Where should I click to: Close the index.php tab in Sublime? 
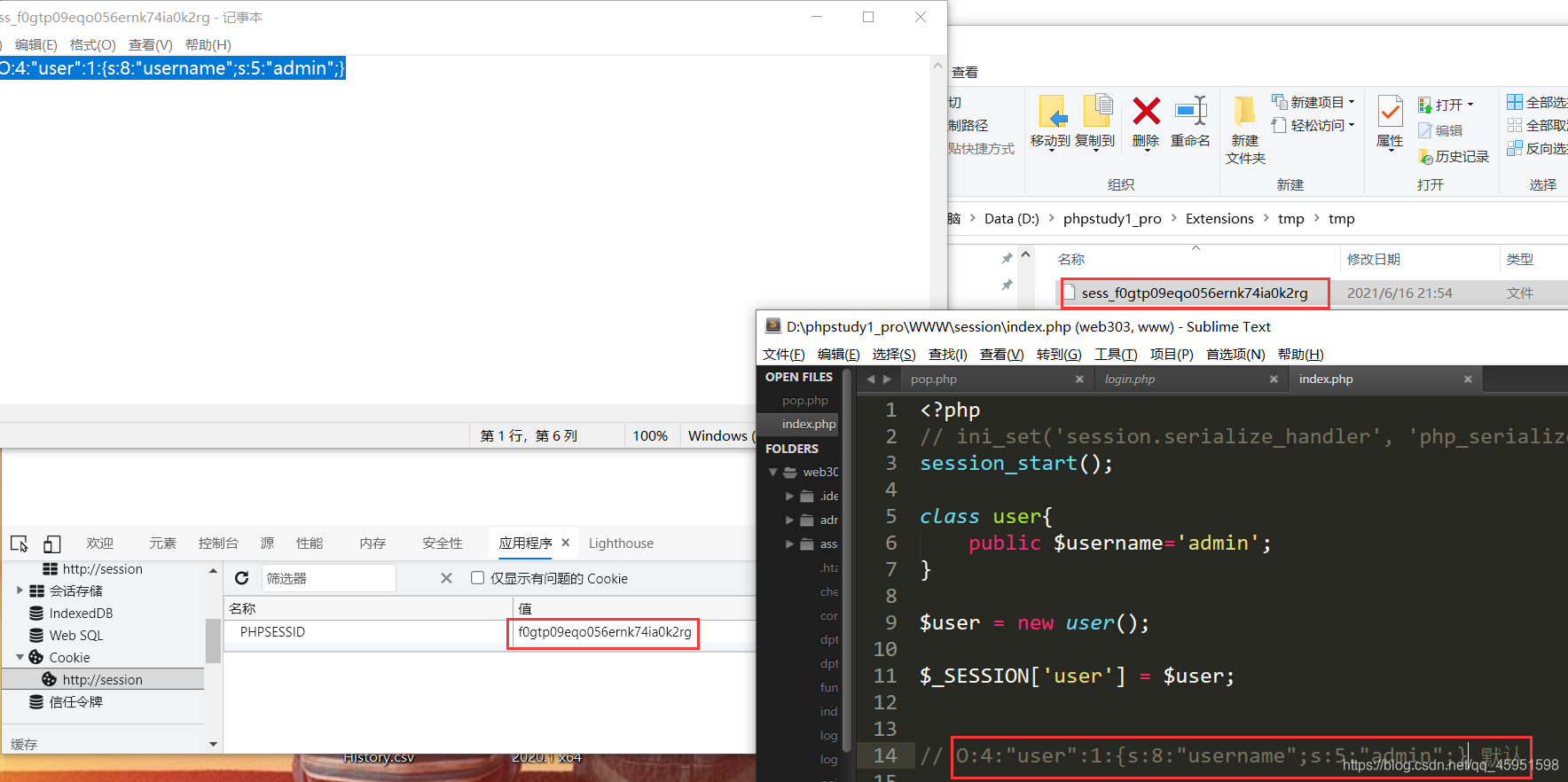[1468, 379]
